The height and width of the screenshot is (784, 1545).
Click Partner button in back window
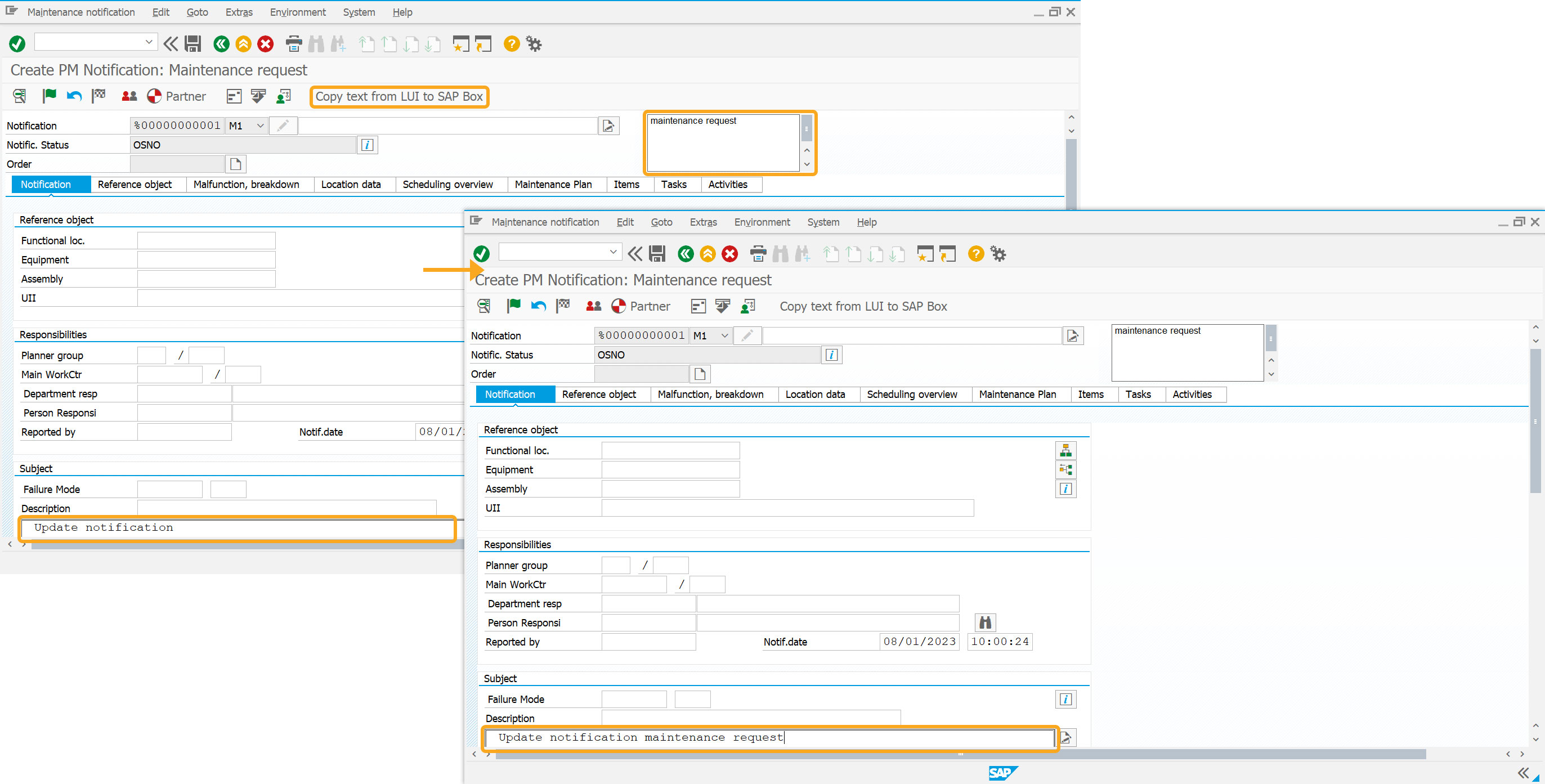click(x=176, y=96)
